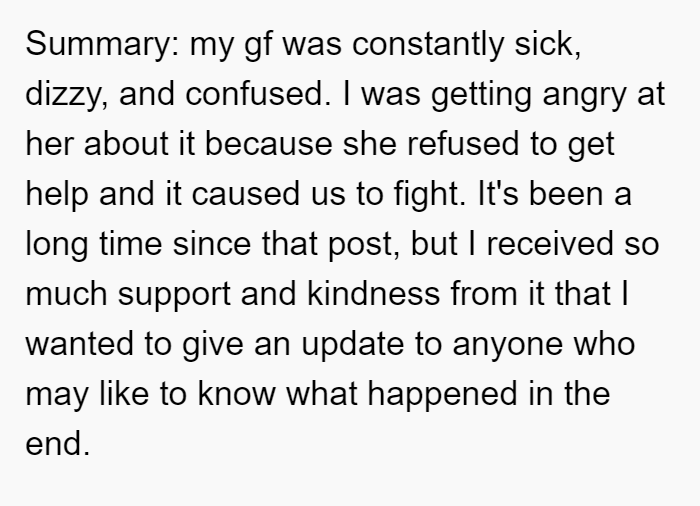The image size is (700, 506).
Task: Click on the word "anyone"
Action: pos(508,344)
